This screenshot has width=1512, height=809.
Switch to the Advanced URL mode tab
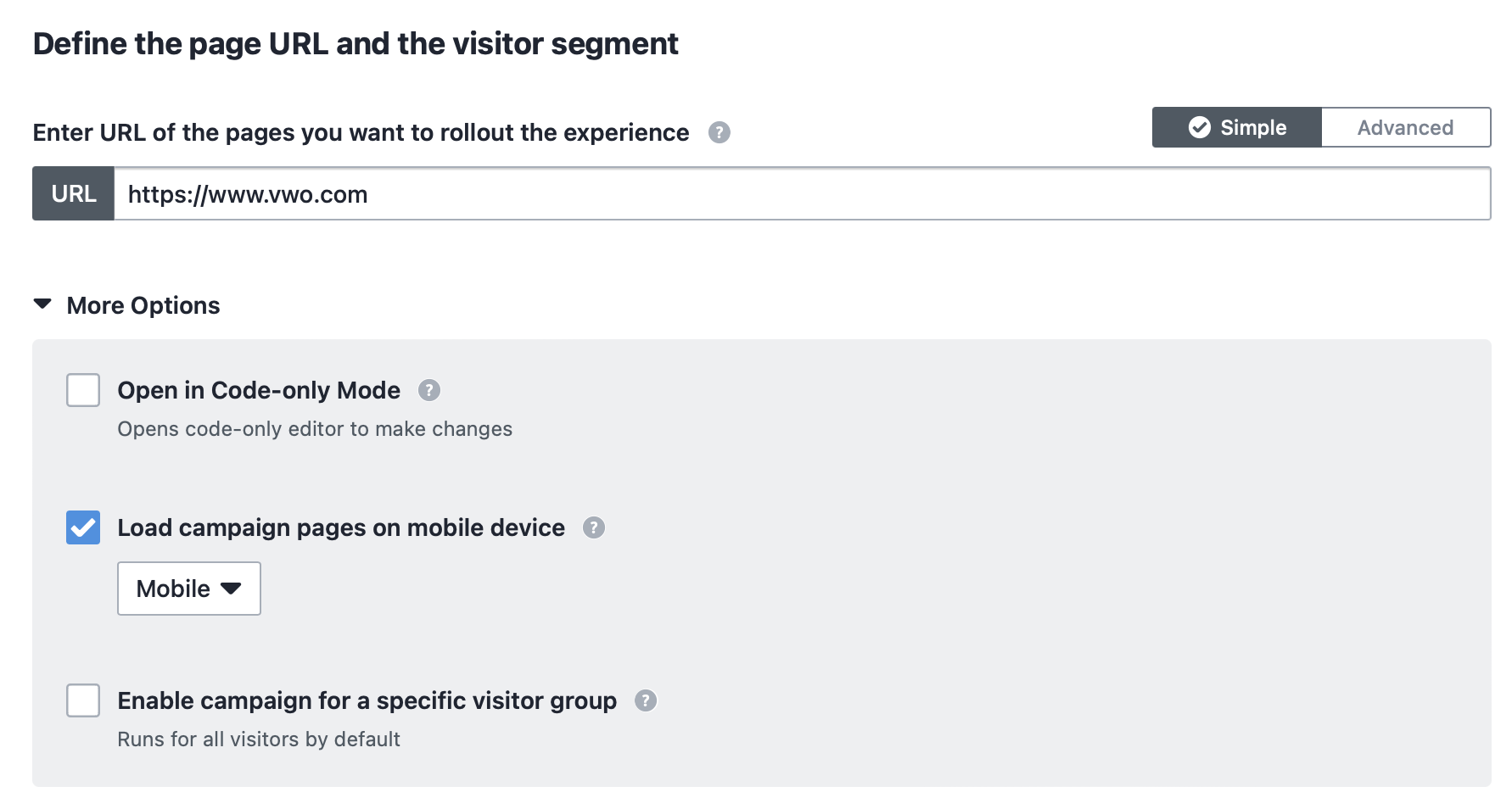(1405, 128)
